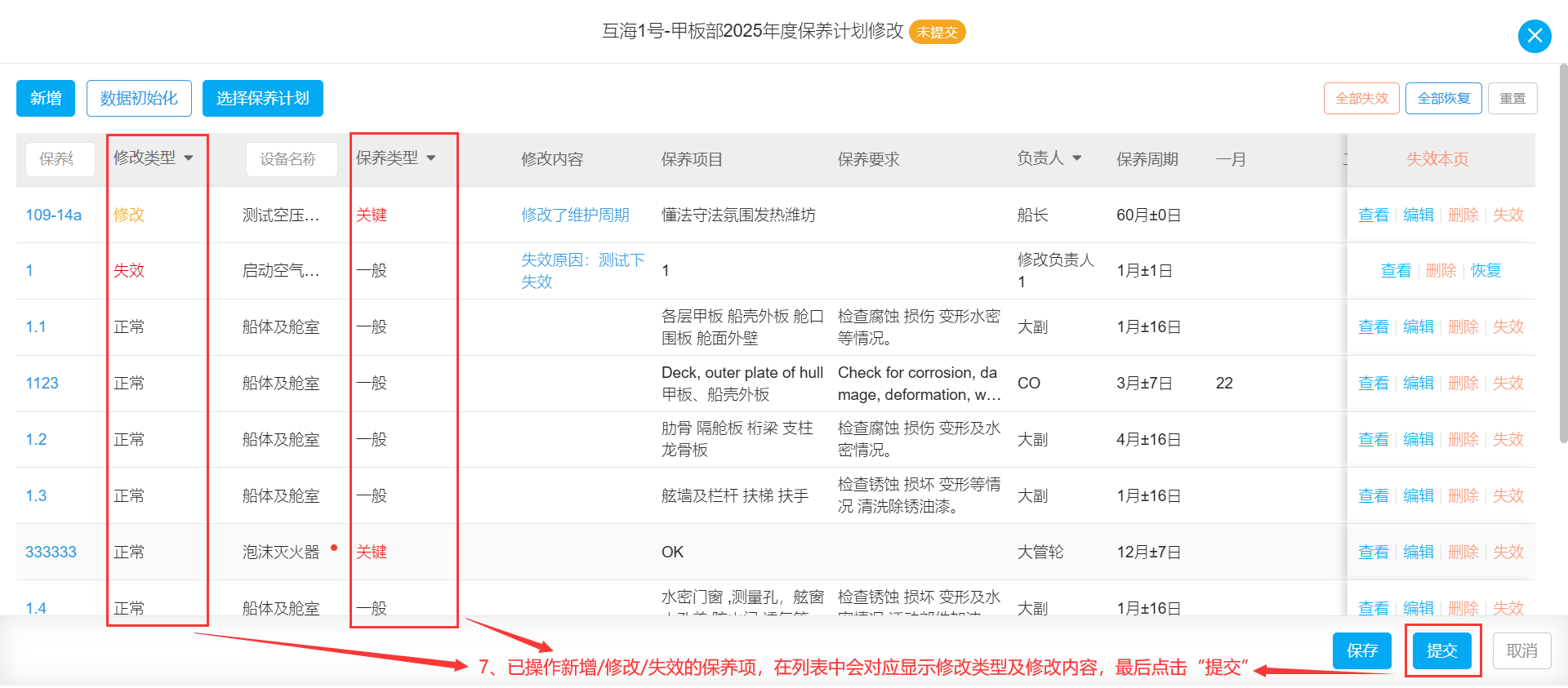Viewport: 1568px width, 688px height.
Task: Click 查看 for row 1.3
Action: pyautogui.click(x=1374, y=495)
